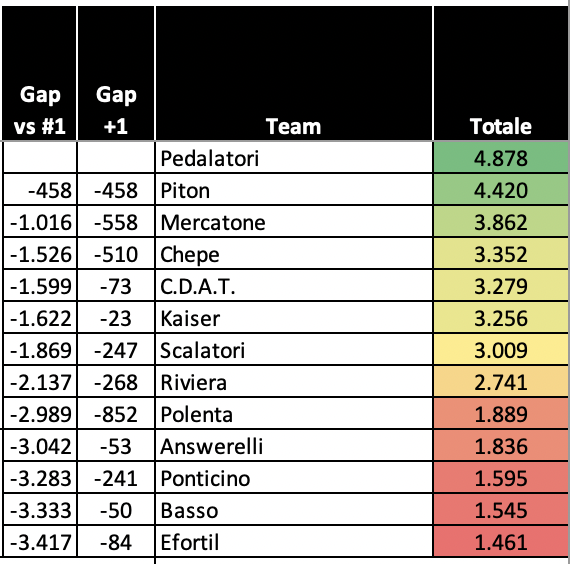Select the Totale column header

[501, 73]
